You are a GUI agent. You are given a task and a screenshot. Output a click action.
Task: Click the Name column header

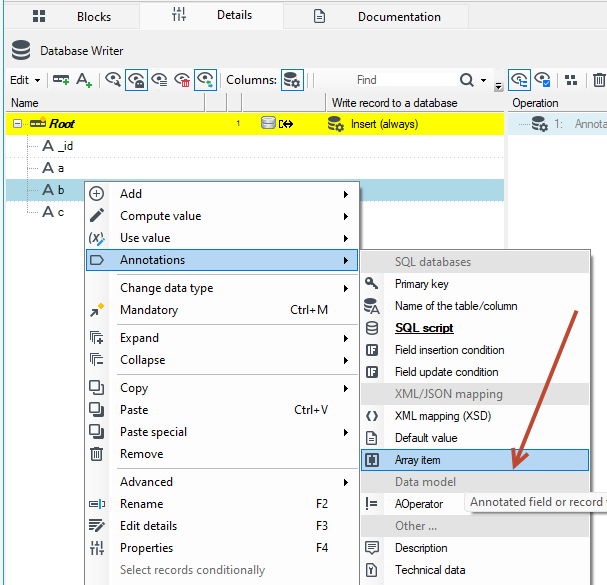click(x=105, y=103)
